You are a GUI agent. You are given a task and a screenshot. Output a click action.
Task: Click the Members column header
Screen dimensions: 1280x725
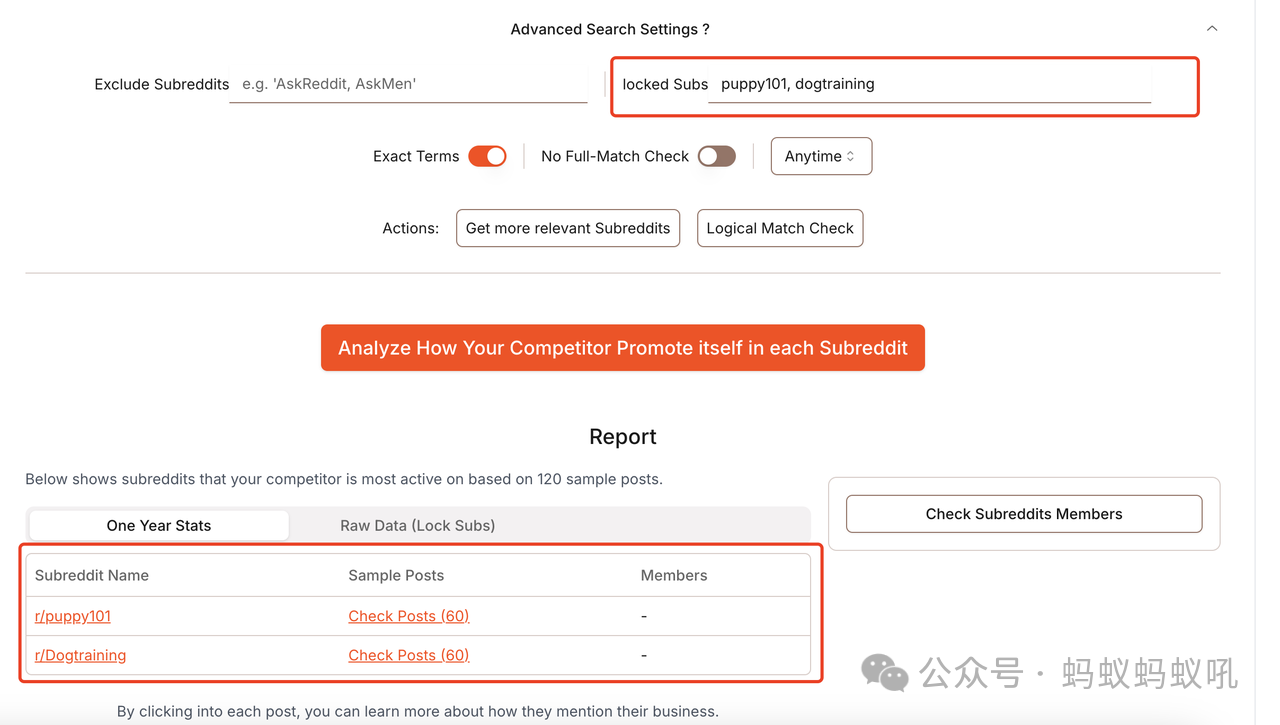(674, 575)
